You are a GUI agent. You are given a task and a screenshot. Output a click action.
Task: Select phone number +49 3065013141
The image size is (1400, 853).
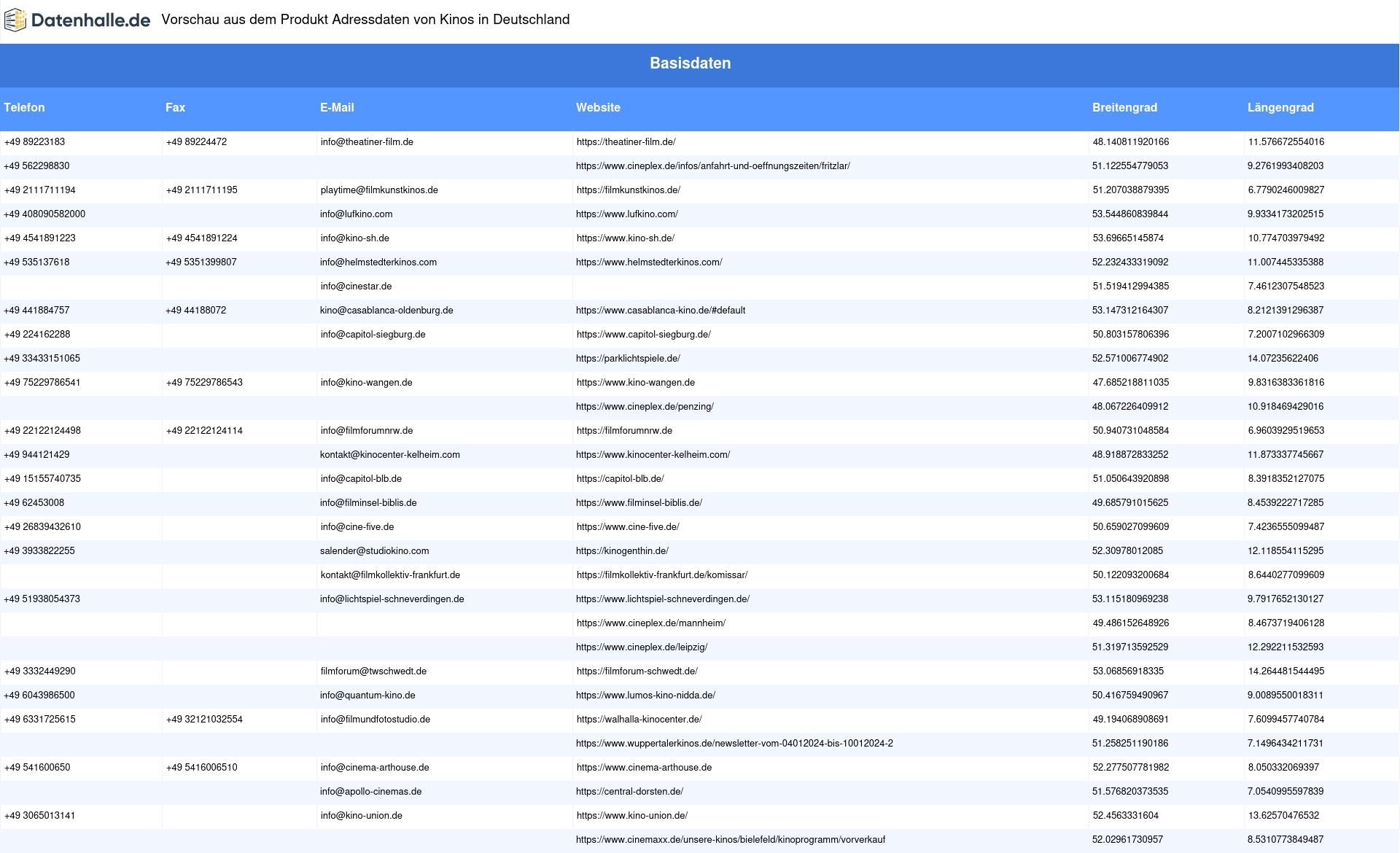(x=39, y=816)
